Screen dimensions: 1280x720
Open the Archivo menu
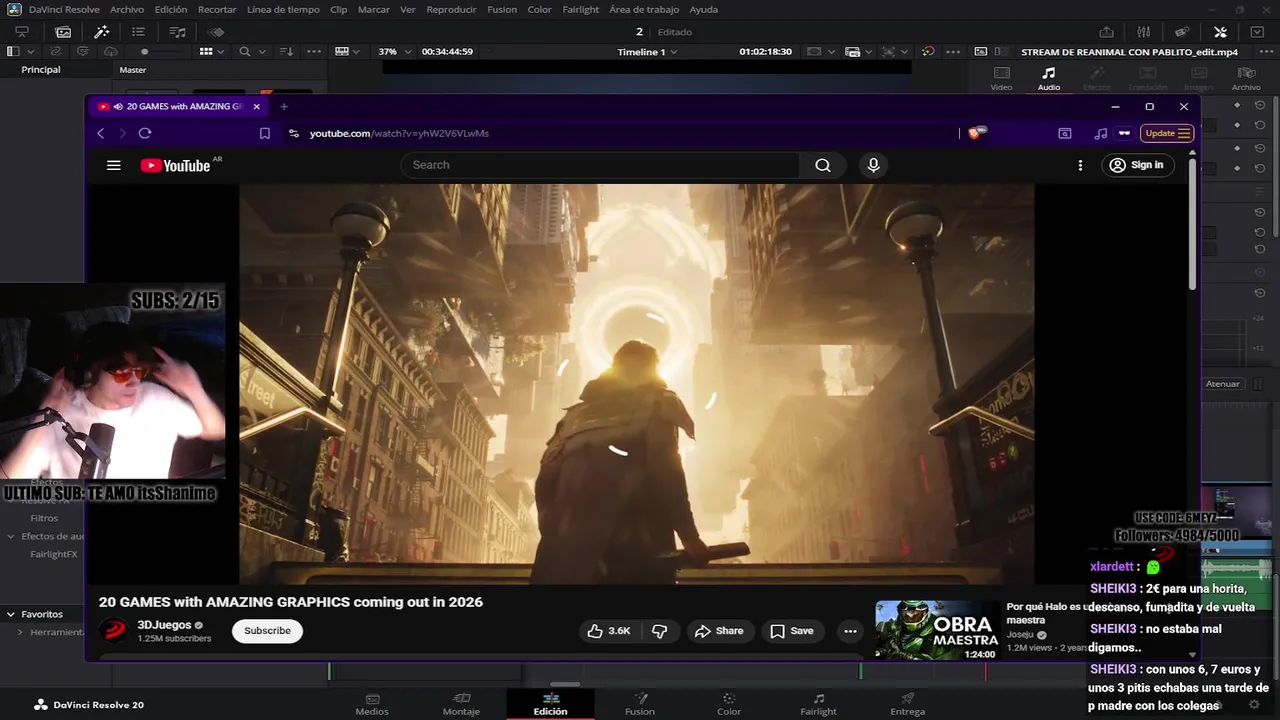(127, 9)
